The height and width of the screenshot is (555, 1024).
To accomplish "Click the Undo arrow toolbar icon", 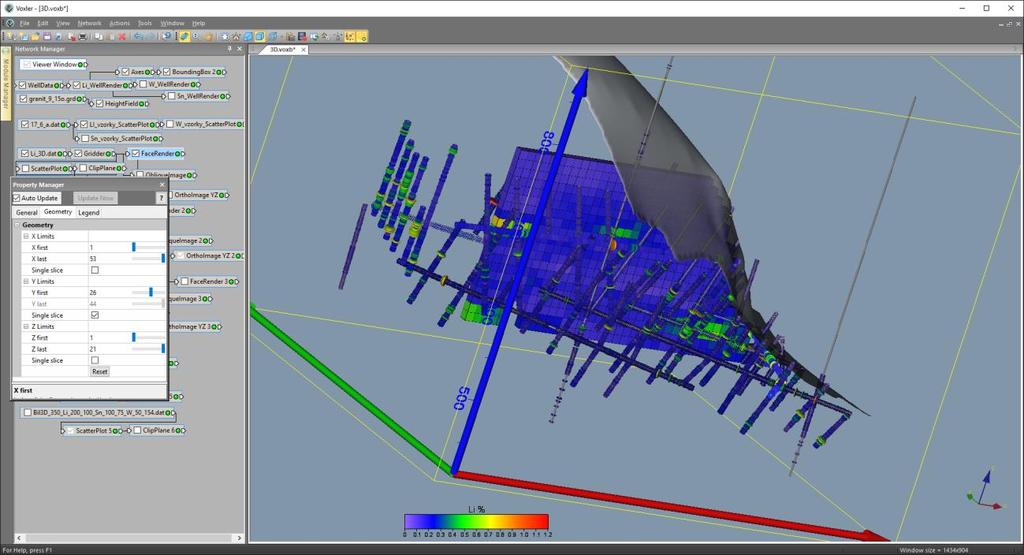I will coord(138,37).
